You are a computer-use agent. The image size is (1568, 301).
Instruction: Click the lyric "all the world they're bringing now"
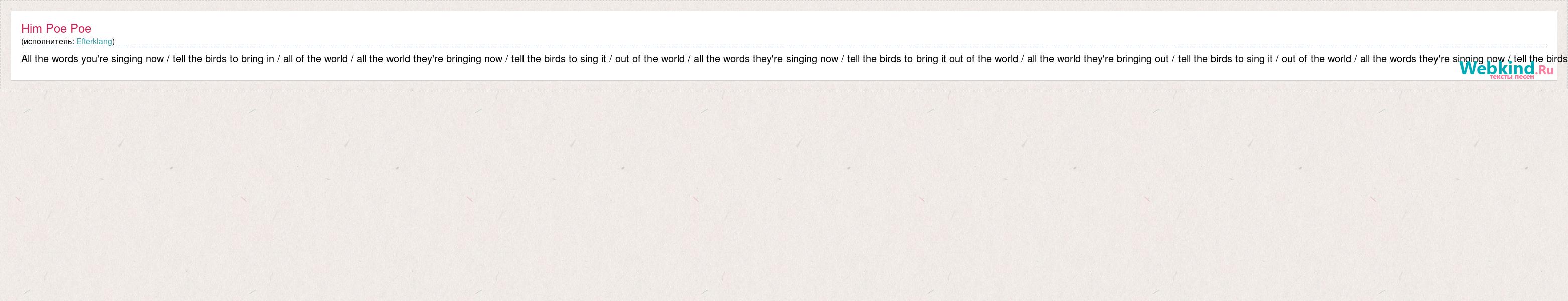(430, 59)
